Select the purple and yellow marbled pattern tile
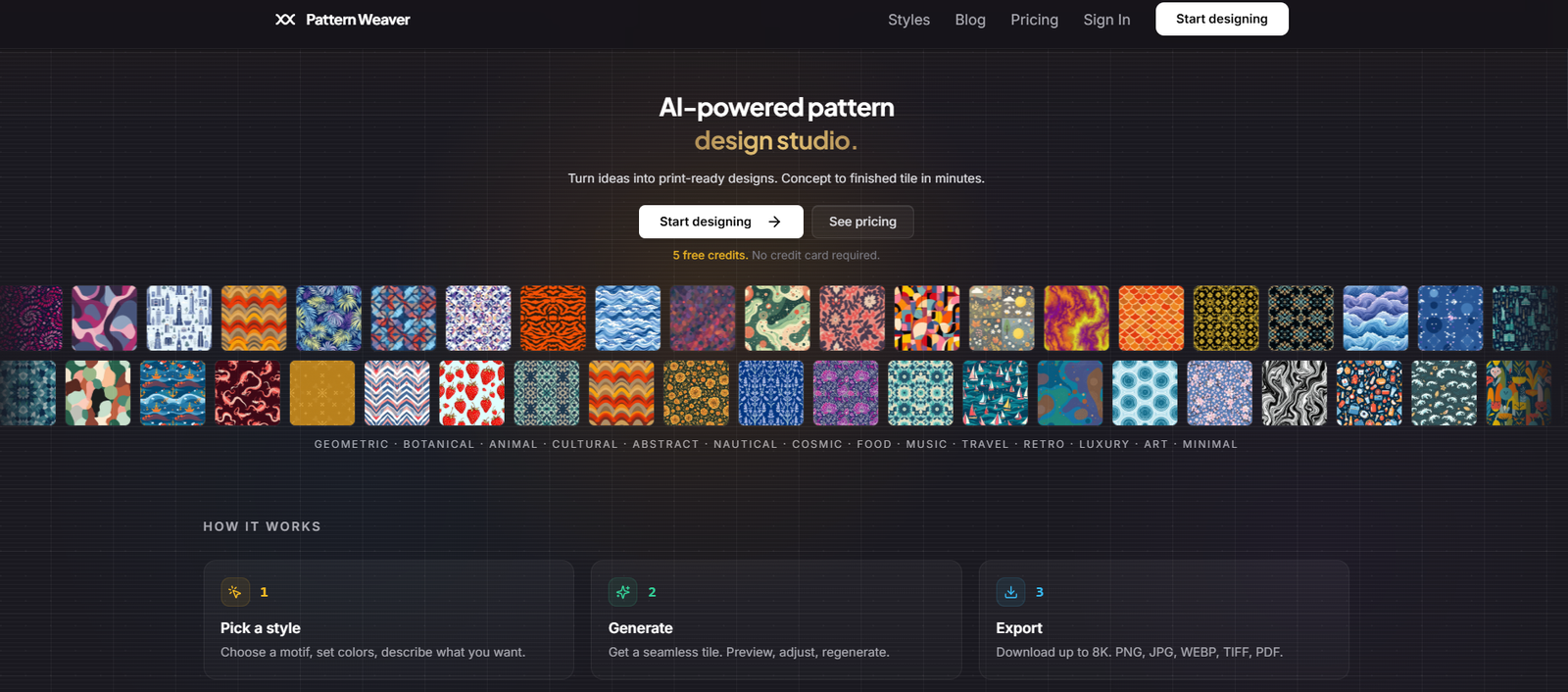1568x692 pixels. (1076, 319)
